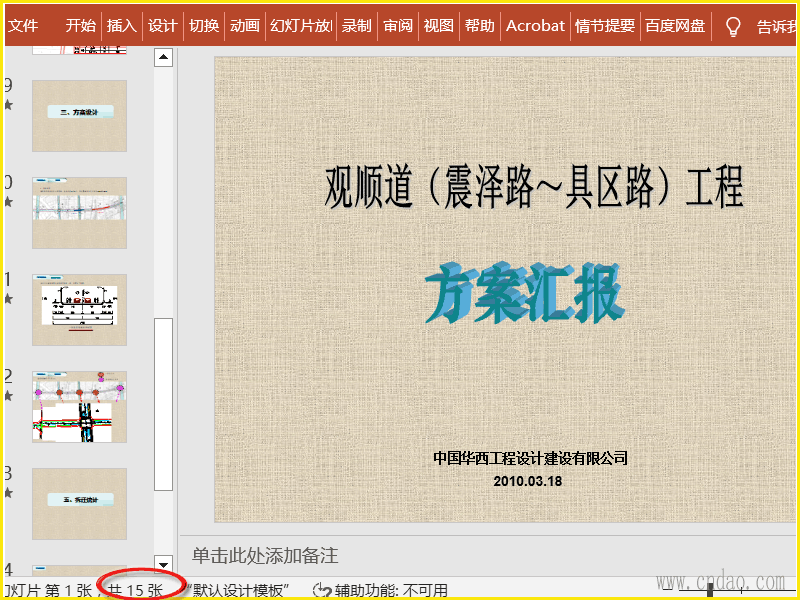Open the 文件 menu
This screenshot has width=800, height=600.
pyautogui.click(x=23, y=26)
